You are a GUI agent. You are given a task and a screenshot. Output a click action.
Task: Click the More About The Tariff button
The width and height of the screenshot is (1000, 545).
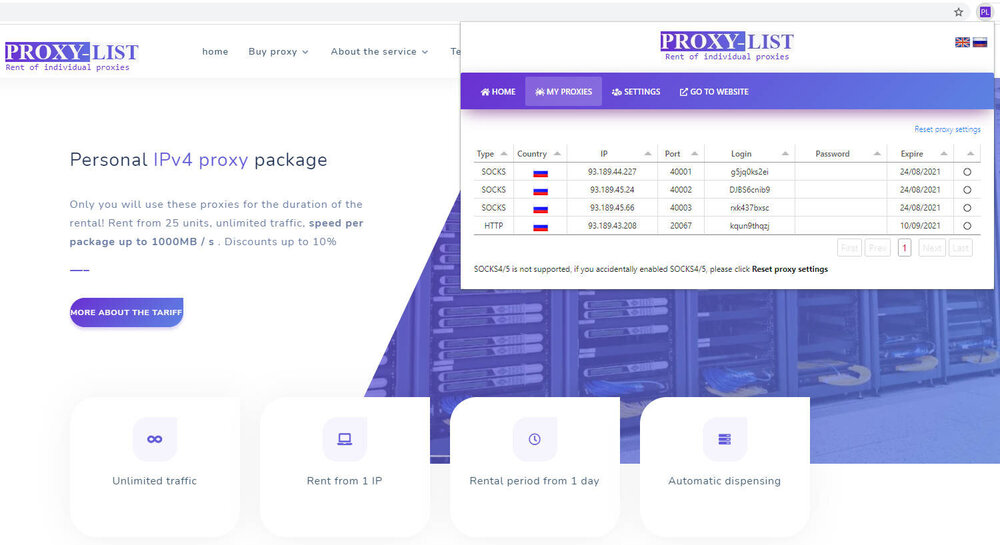point(126,312)
